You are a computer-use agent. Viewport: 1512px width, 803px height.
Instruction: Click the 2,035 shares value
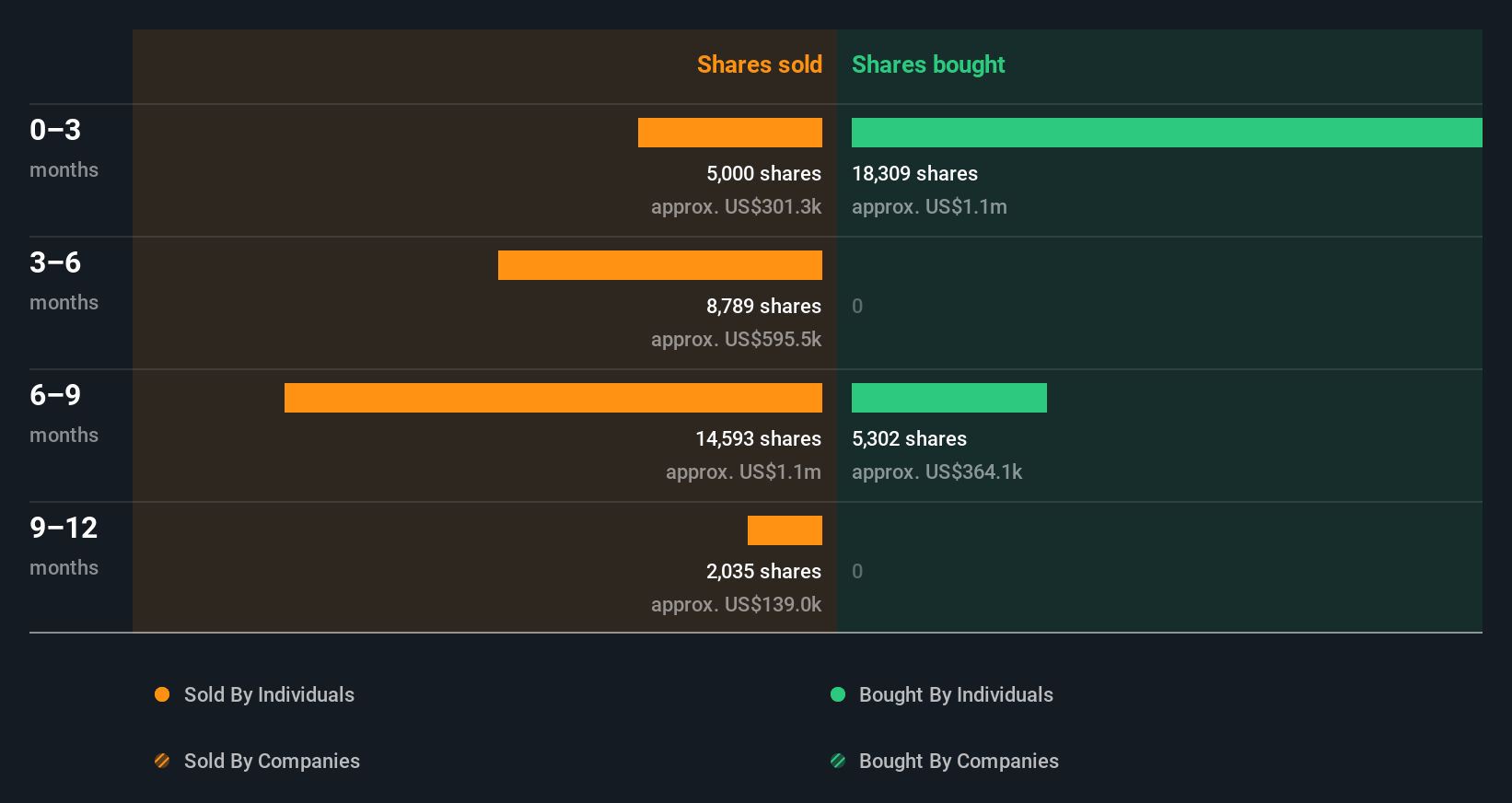point(763,571)
